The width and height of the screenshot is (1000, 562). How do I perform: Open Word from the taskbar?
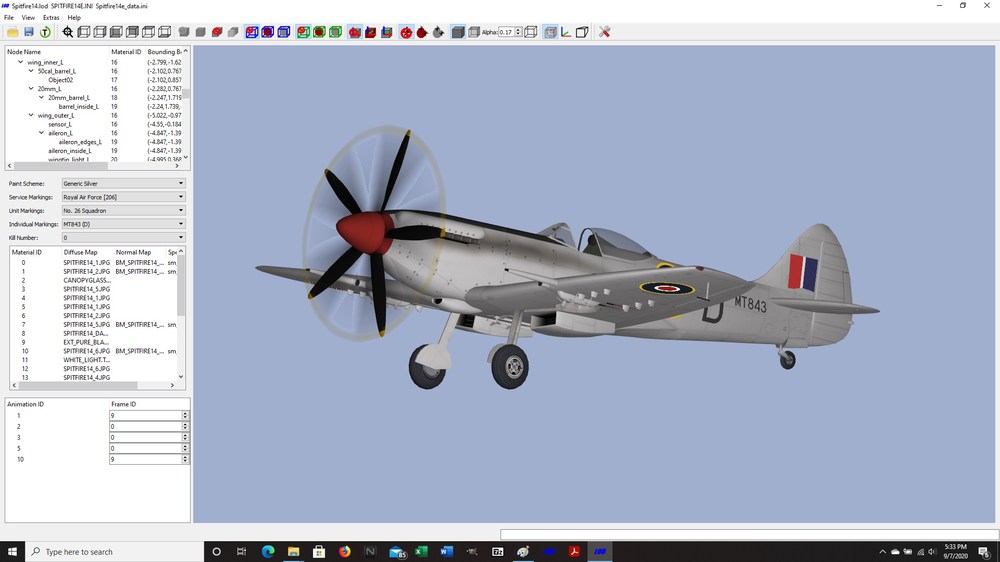(446, 552)
